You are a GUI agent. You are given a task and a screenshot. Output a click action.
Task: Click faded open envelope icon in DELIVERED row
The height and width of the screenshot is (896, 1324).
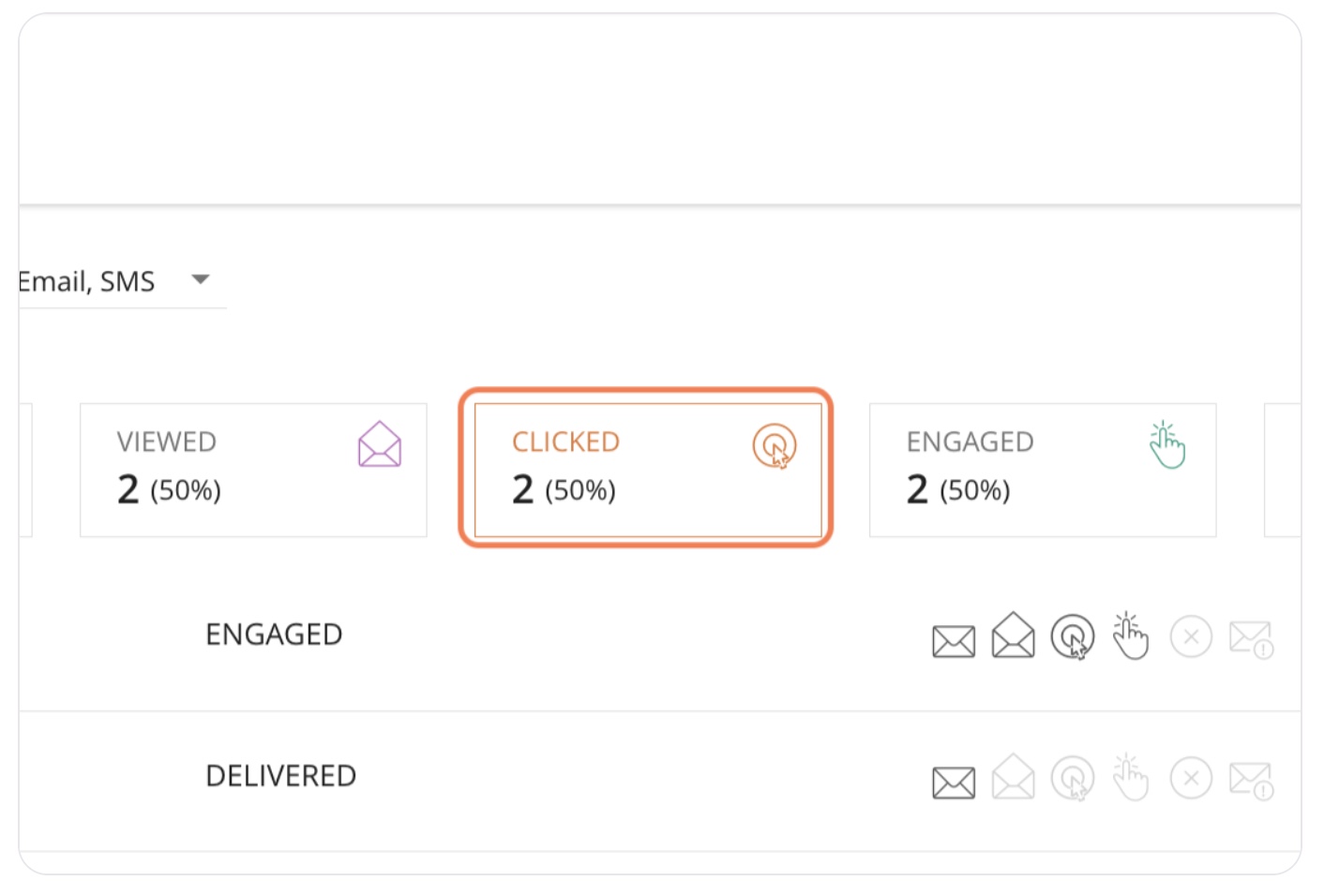(1013, 777)
